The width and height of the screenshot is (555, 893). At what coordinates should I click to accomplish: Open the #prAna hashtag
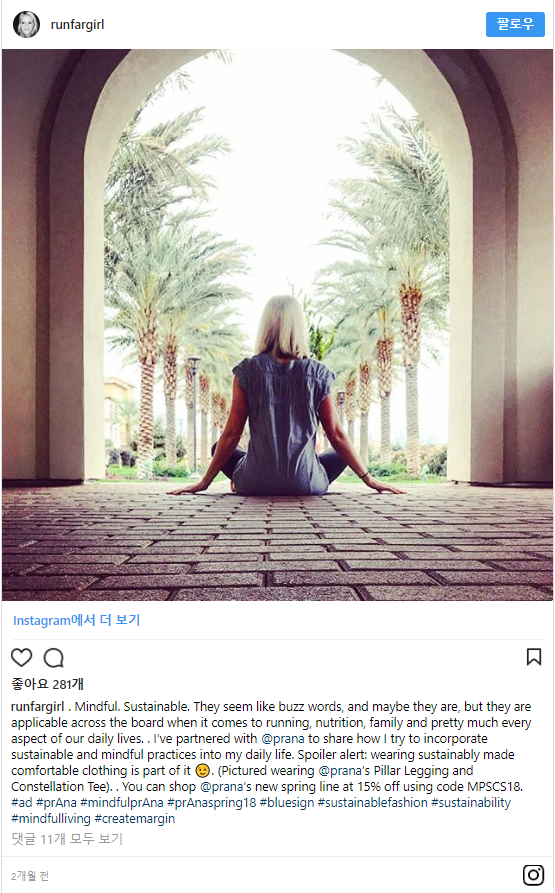pos(56,802)
